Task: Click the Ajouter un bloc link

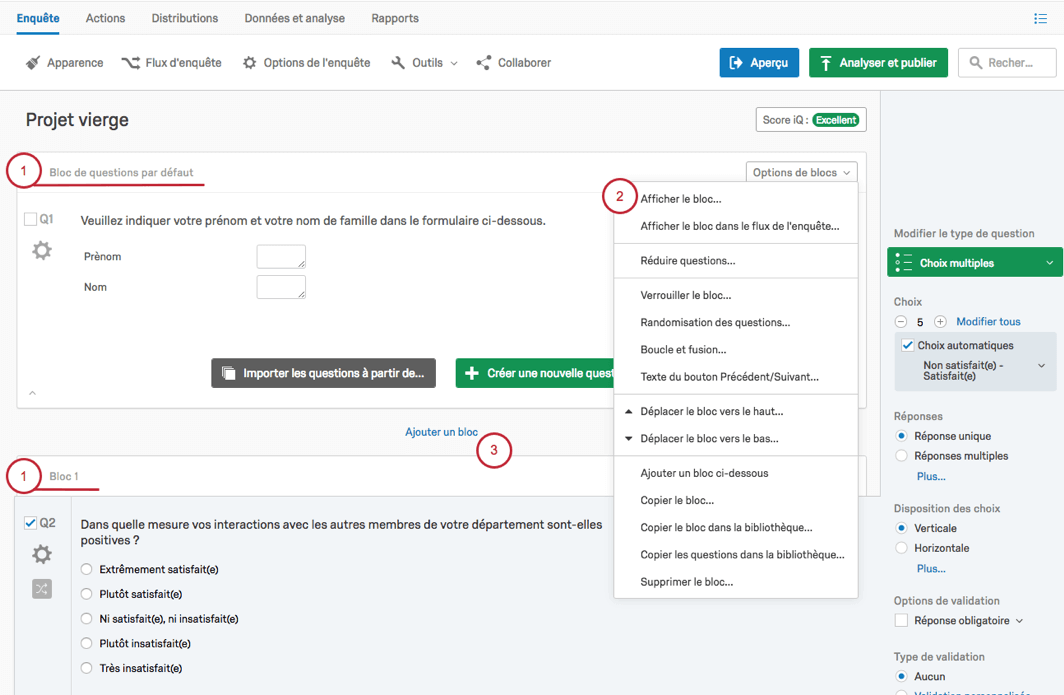Action: pos(441,432)
